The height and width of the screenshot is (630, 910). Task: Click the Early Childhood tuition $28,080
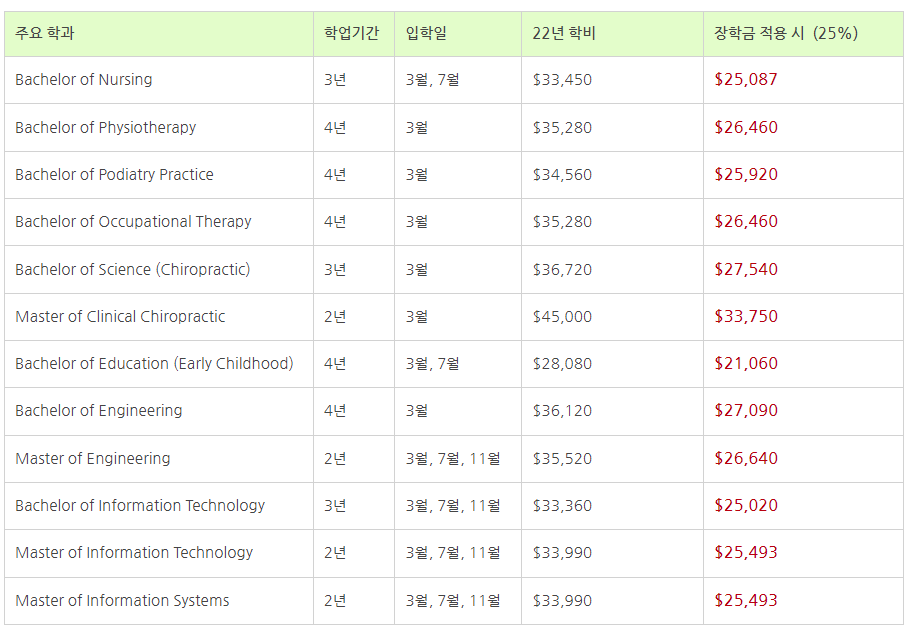click(562, 364)
